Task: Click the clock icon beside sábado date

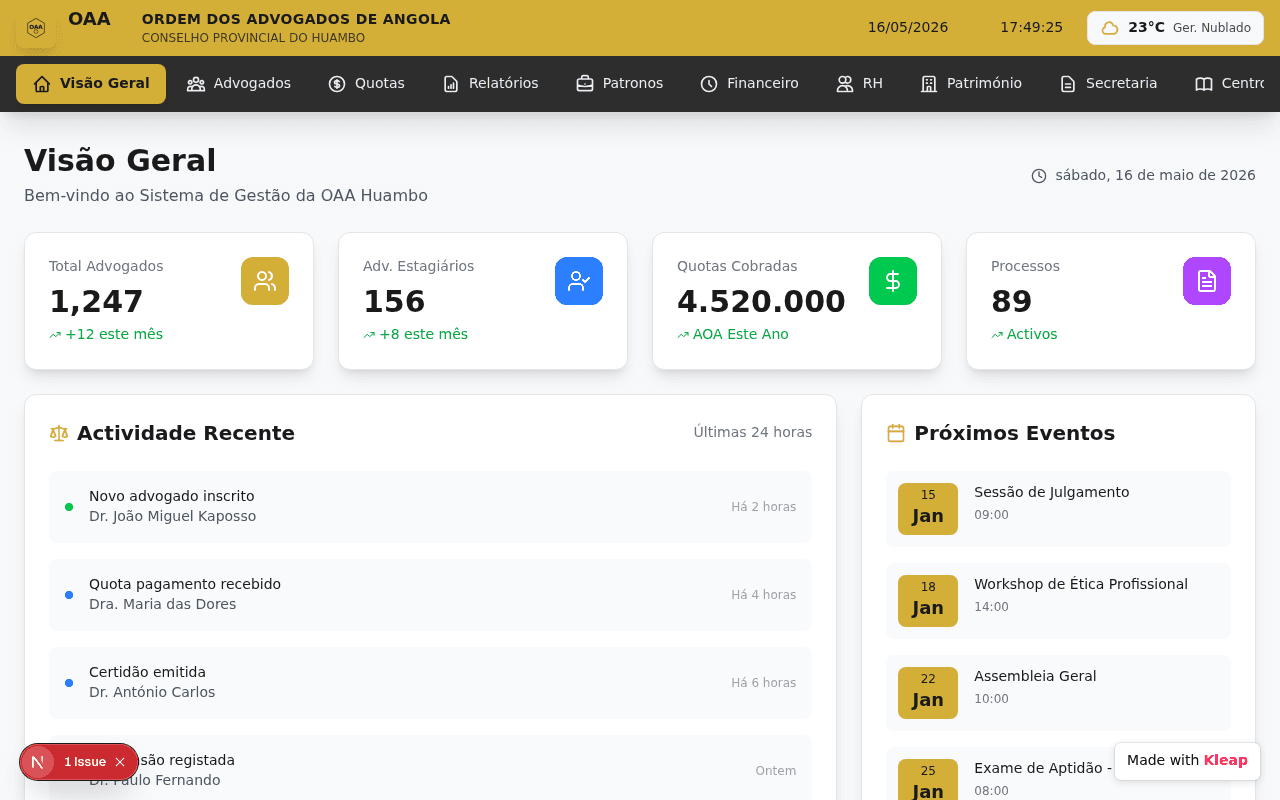Action: pos(1039,176)
